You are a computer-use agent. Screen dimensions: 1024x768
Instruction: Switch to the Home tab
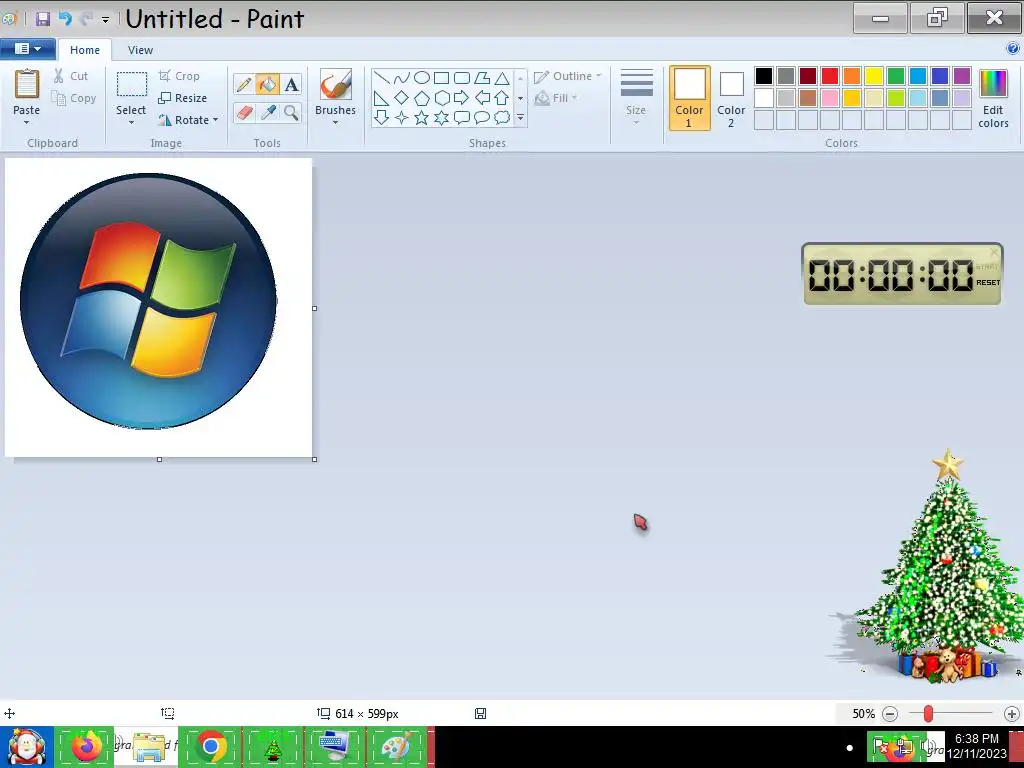pyautogui.click(x=85, y=50)
